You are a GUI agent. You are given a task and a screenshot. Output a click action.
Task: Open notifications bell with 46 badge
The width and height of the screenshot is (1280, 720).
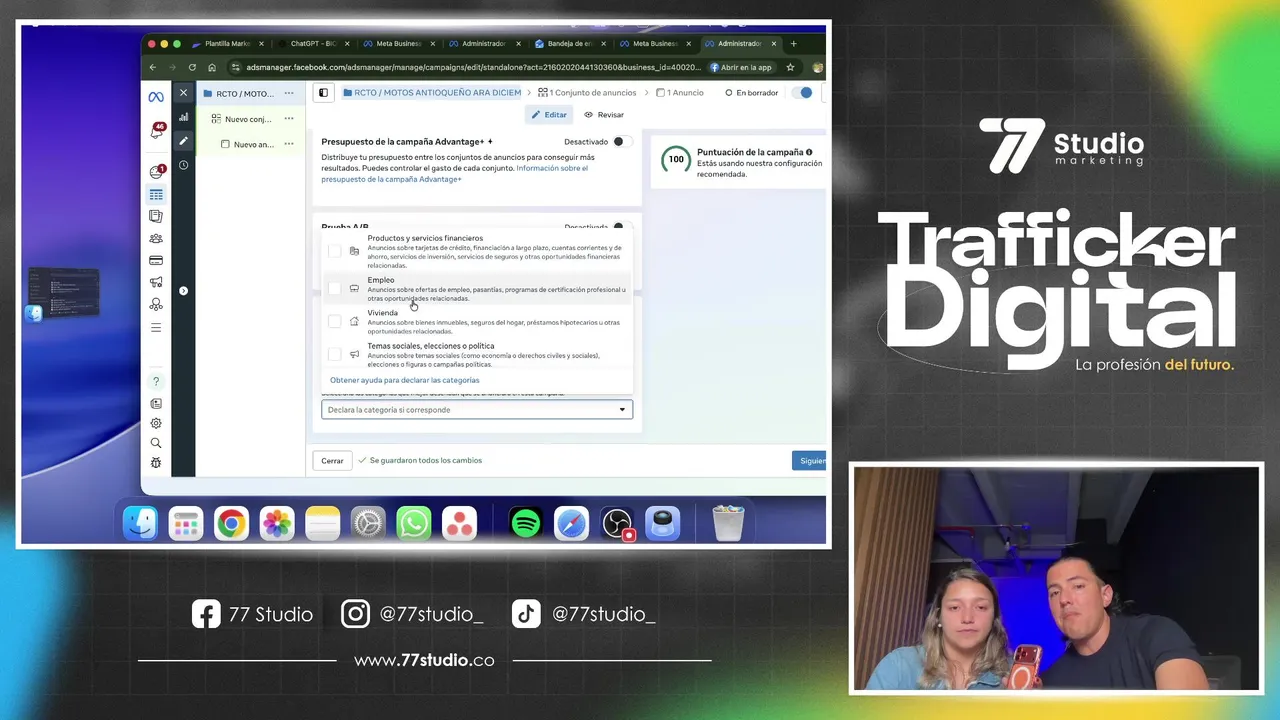157,131
